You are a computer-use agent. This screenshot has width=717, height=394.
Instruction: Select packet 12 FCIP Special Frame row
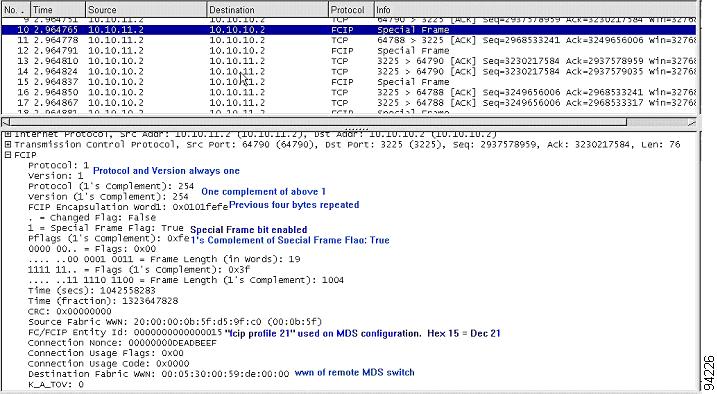tap(348, 51)
